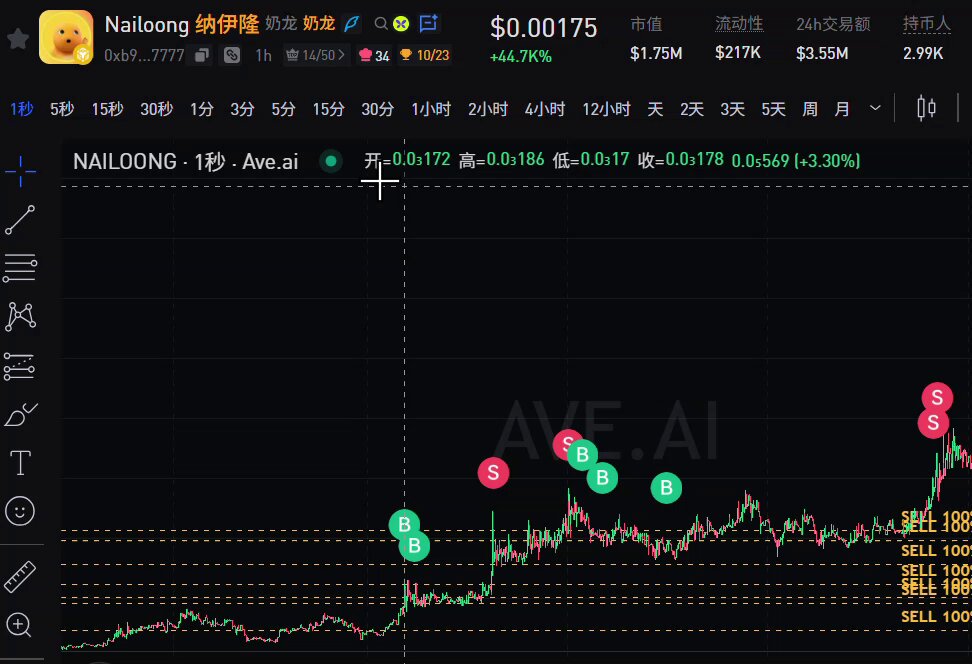972x664 pixels.
Task: Select the 5秒 timeframe
Action: pos(62,109)
